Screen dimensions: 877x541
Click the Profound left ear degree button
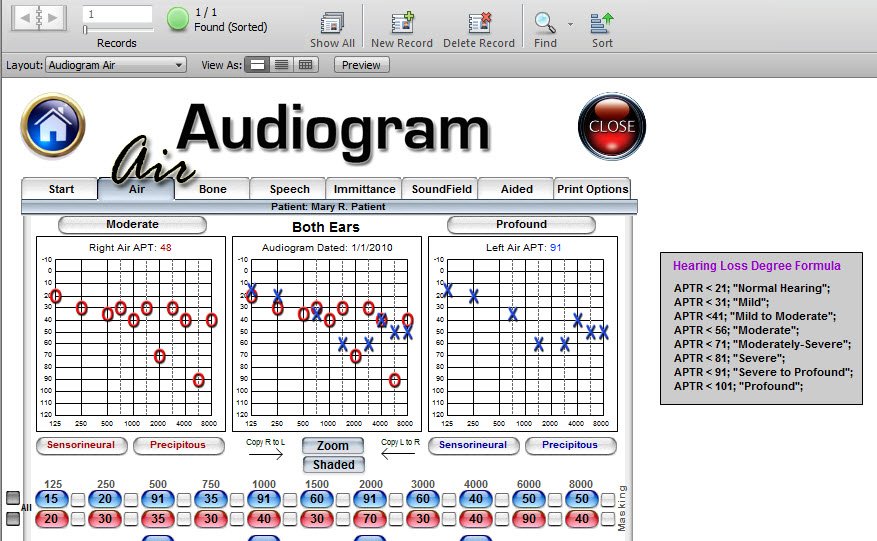521,224
